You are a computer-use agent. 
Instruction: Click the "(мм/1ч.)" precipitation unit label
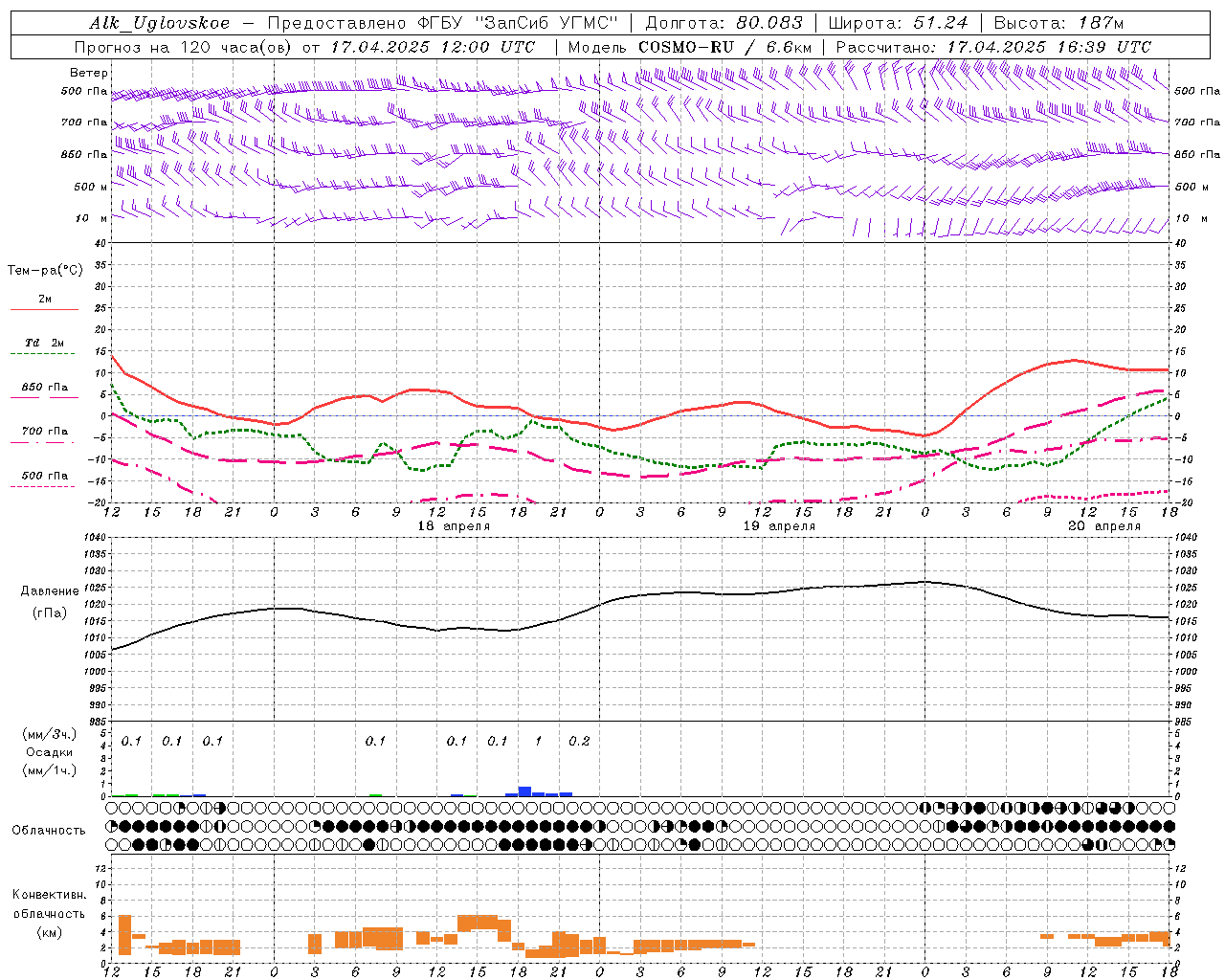pyautogui.click(x=50, y=770)
